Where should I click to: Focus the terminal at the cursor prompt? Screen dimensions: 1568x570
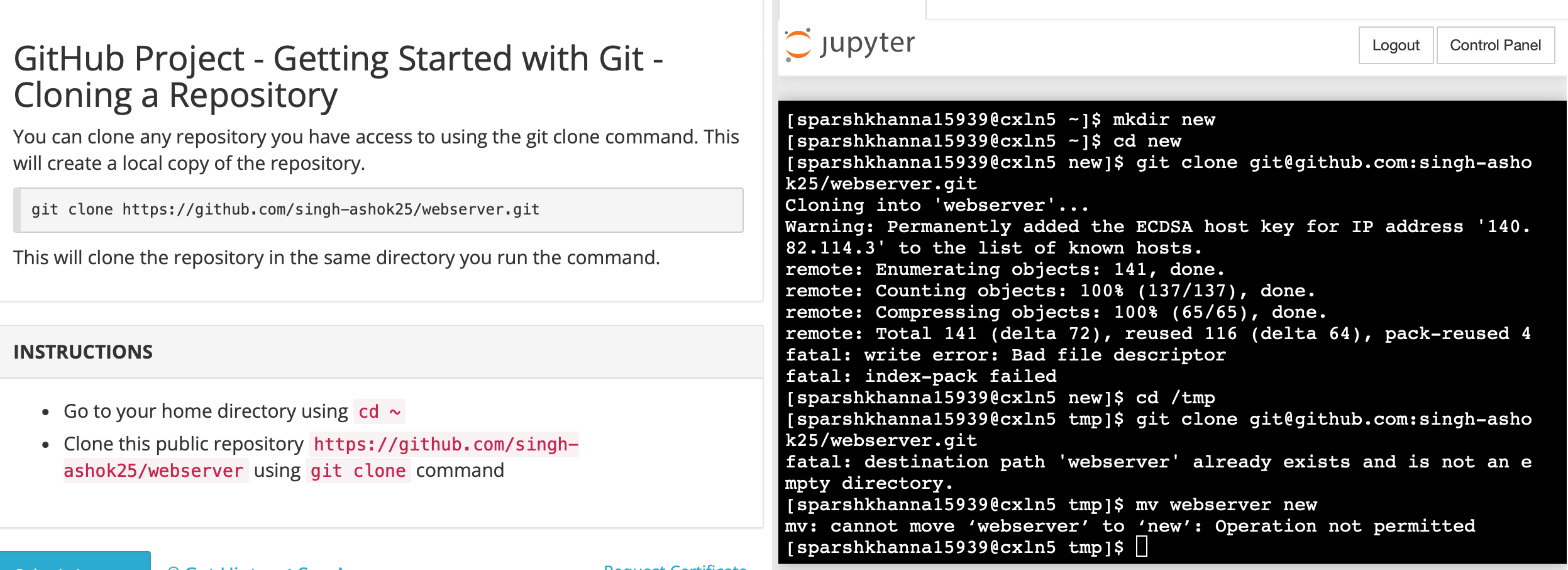click(x=1142, y=547)
